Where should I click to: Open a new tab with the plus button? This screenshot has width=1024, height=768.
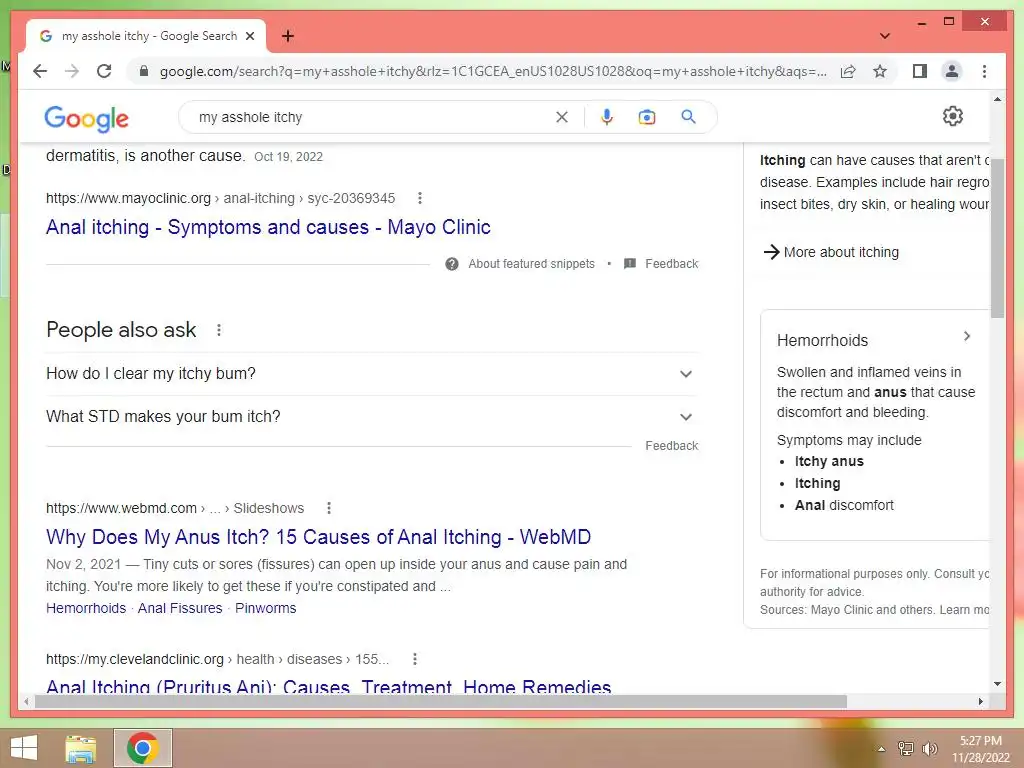[x=287, y=36]
